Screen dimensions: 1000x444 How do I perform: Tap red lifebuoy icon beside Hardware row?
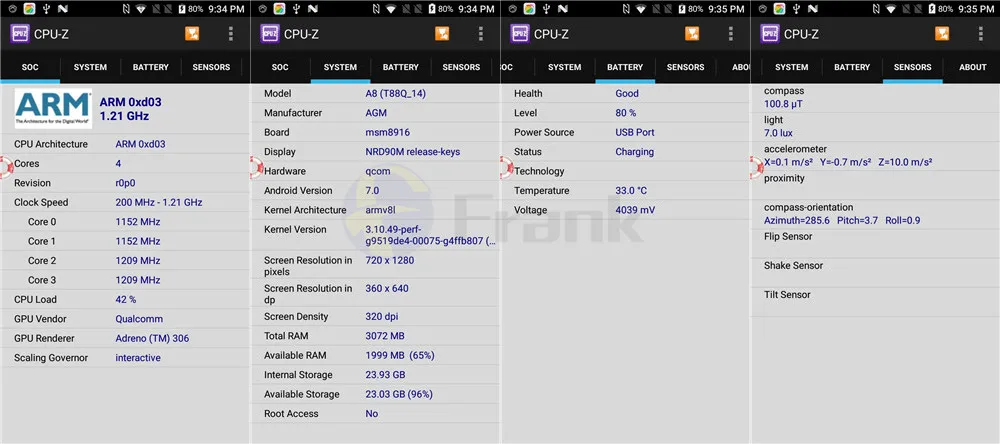(256, 166)
